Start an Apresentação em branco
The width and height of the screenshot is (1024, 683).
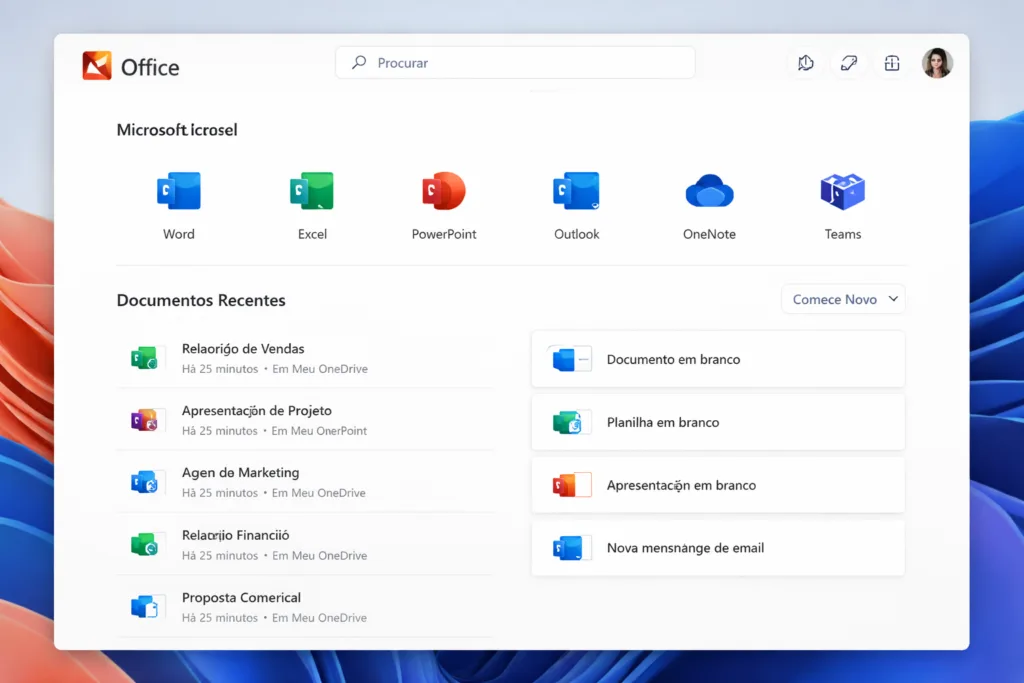coord(717,484)
